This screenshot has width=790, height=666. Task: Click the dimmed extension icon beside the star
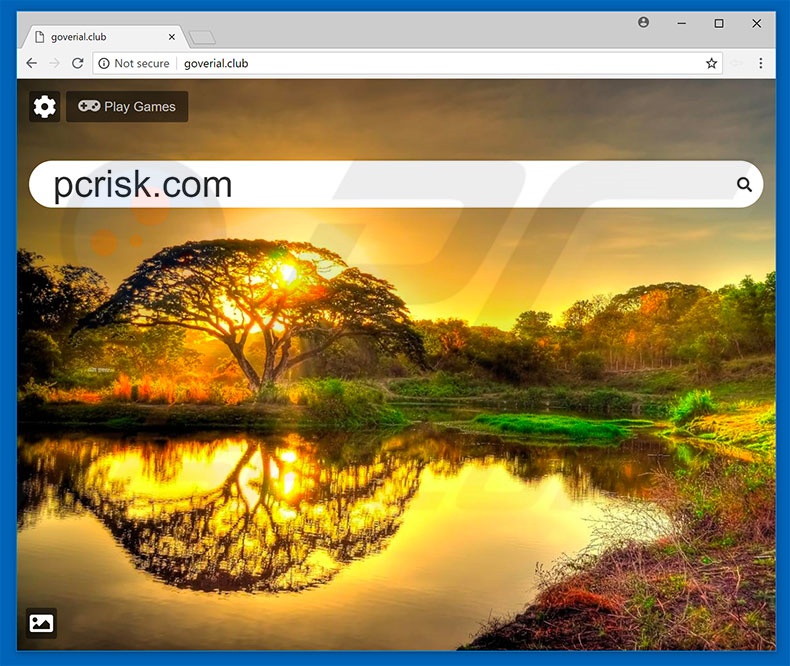click(737, 63)
